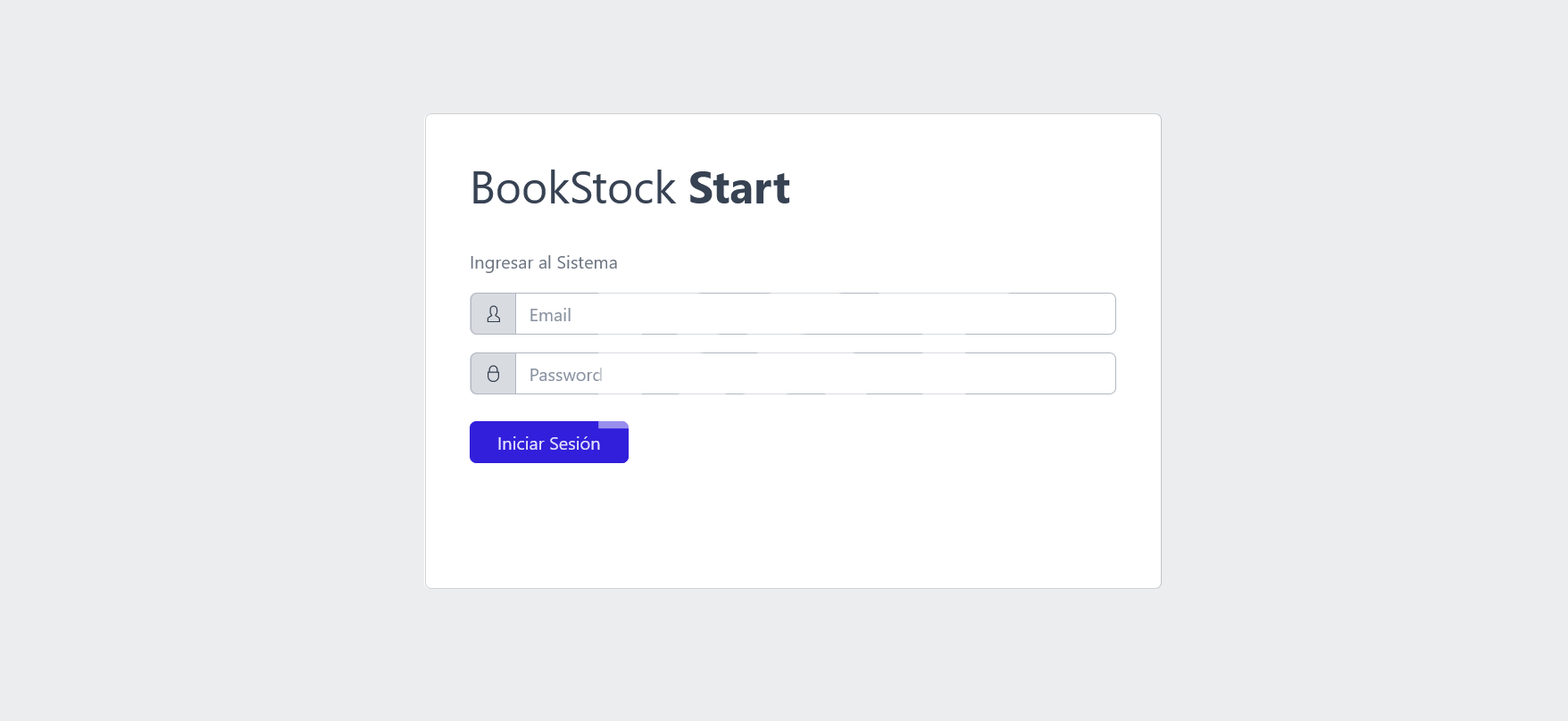This screenshot has height=721, width=1568.
Task: Focus the Password input field
Action: click(x=815, y=374)
